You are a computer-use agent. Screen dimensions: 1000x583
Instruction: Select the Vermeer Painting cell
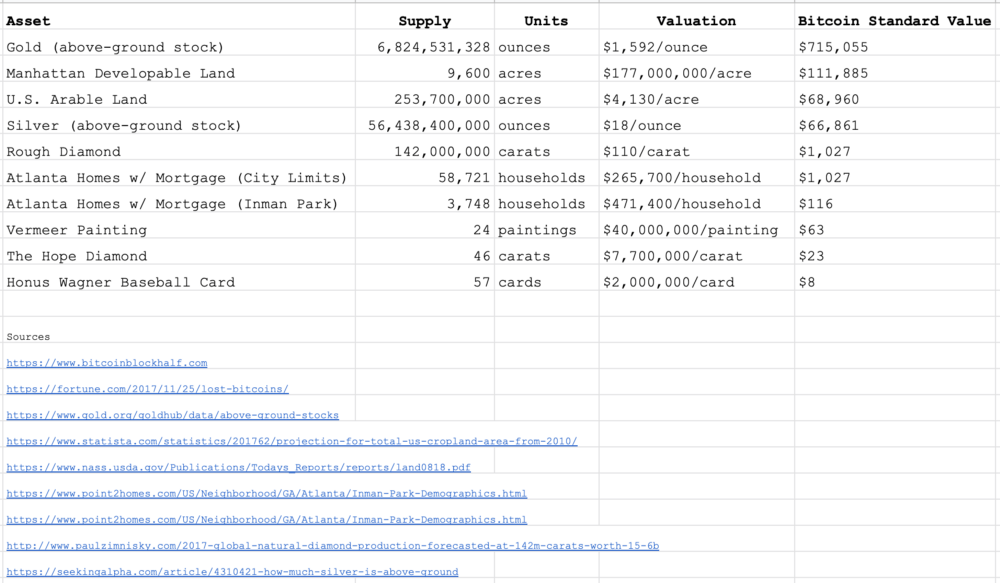click(179, 230)
